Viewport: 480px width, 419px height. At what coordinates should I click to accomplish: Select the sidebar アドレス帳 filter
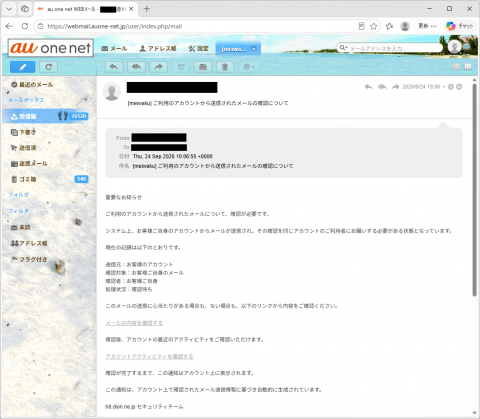click(x=29, y=243)
